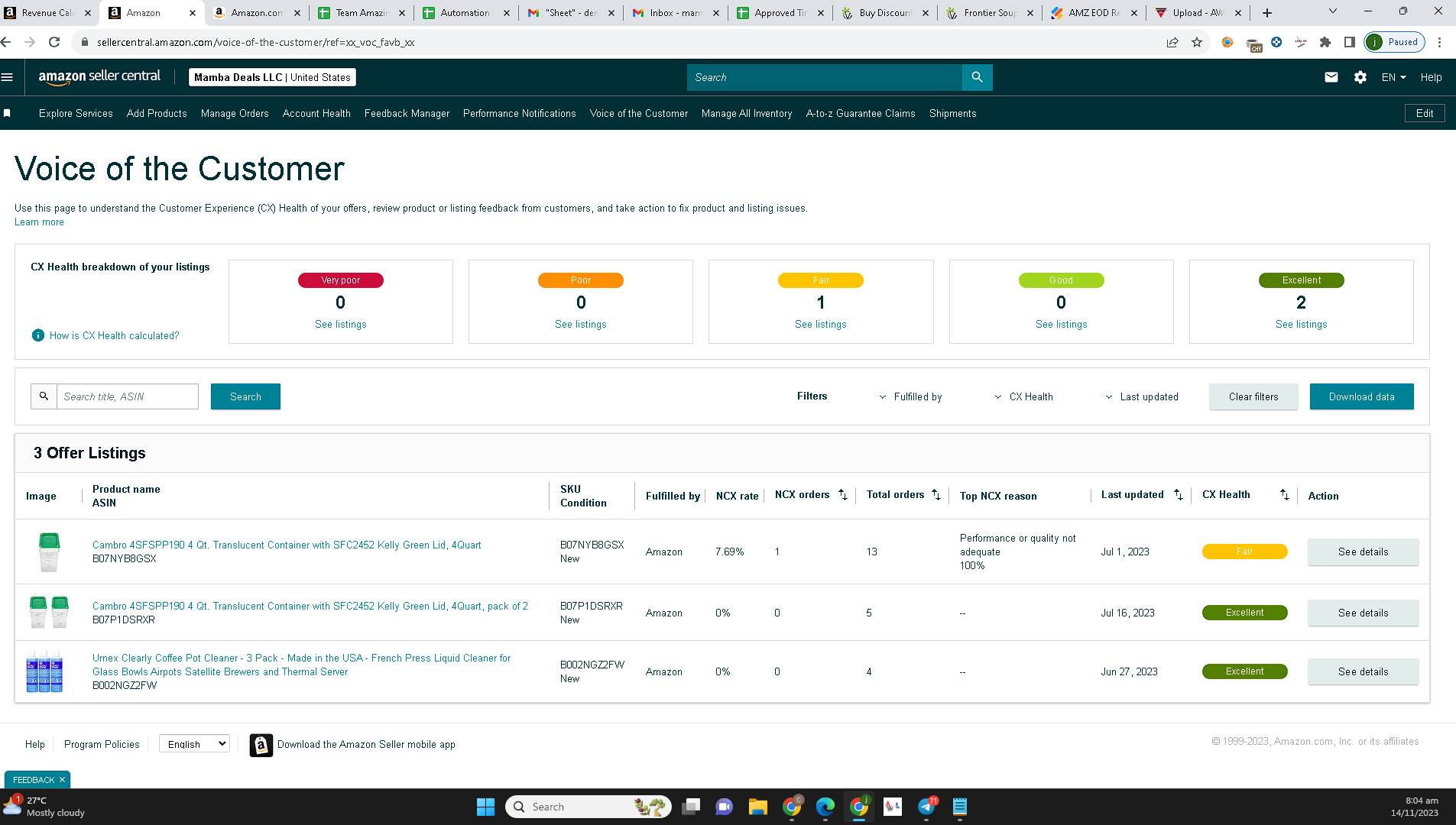The height and width of the screenshot is (825, 1456).
Task: Open the Seller Central hamburger menu
Action: [x=8, y=77]
